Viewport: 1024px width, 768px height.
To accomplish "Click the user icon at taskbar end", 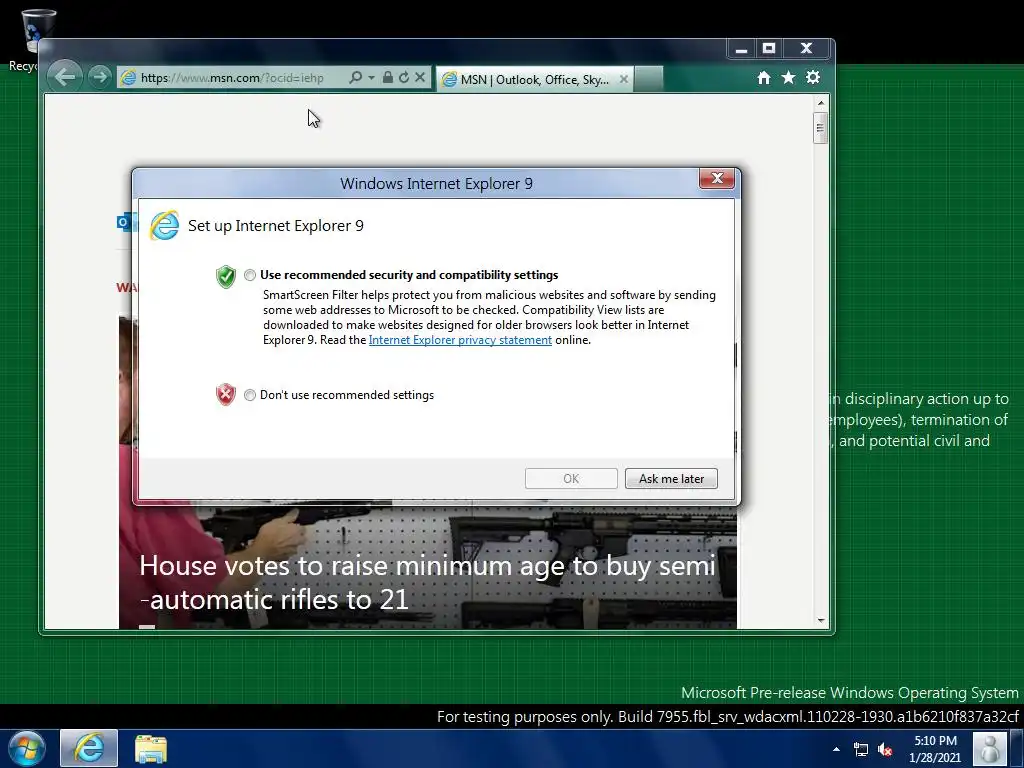I will coord(990,749).
